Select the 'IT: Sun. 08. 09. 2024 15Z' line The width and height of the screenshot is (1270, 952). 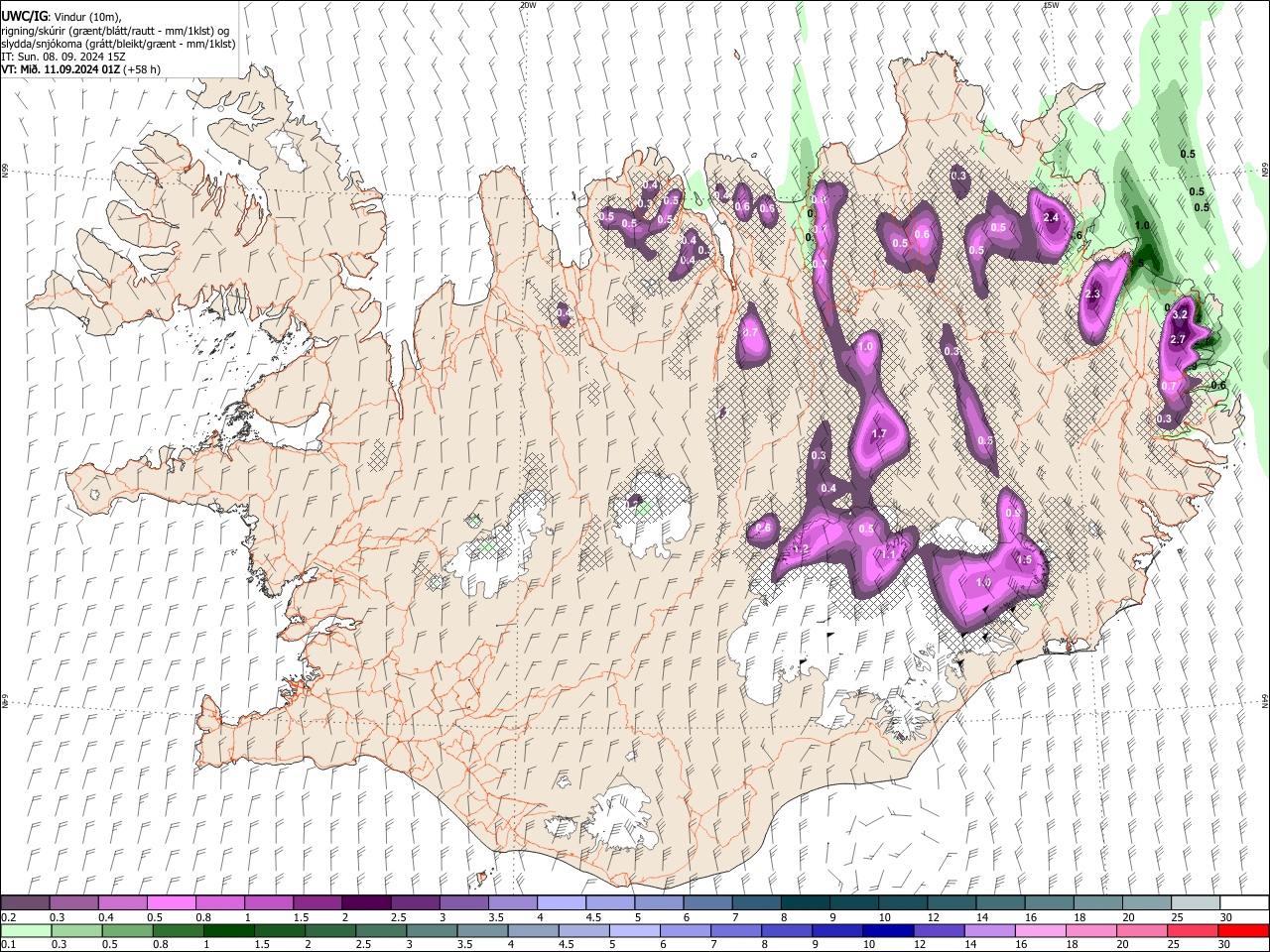(x=63, y=58)
